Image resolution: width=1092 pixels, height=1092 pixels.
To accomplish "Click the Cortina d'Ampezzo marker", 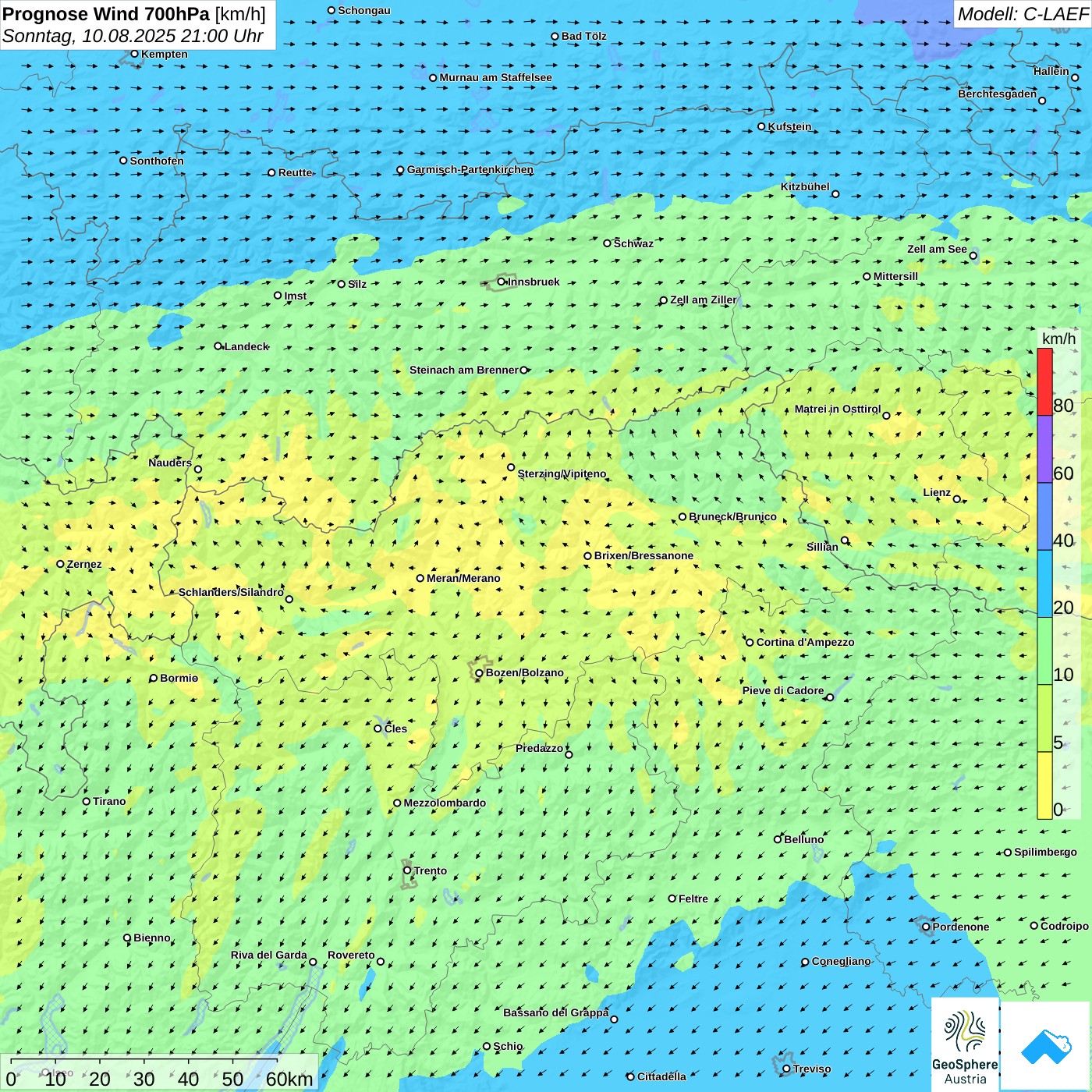I will (750, 642).
